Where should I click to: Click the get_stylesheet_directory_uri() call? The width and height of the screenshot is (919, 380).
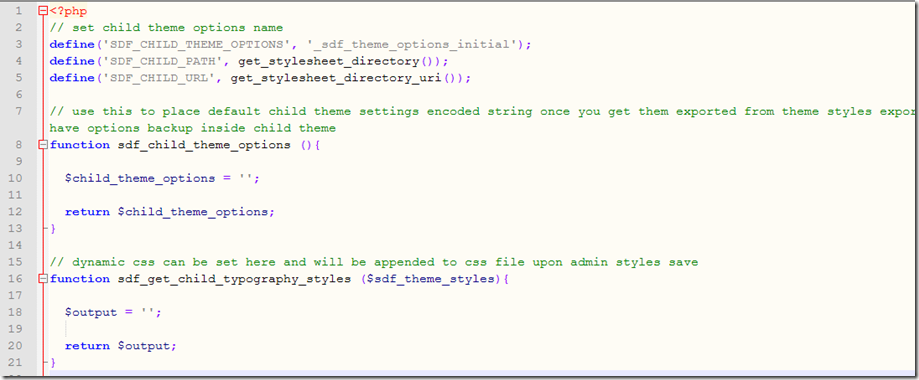(344, 78)
